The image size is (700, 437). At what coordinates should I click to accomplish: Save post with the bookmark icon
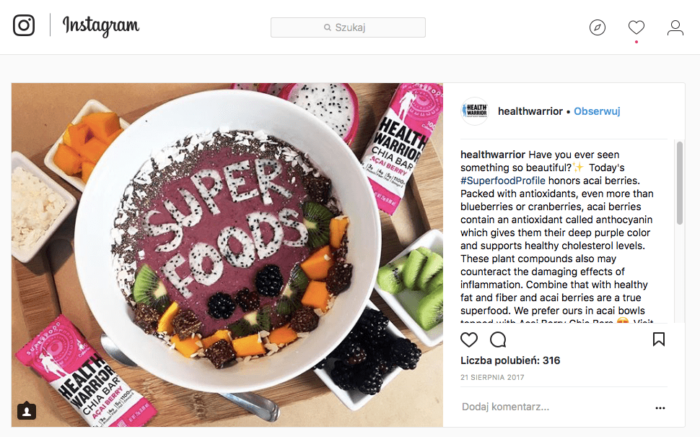[x=659, y=339]
